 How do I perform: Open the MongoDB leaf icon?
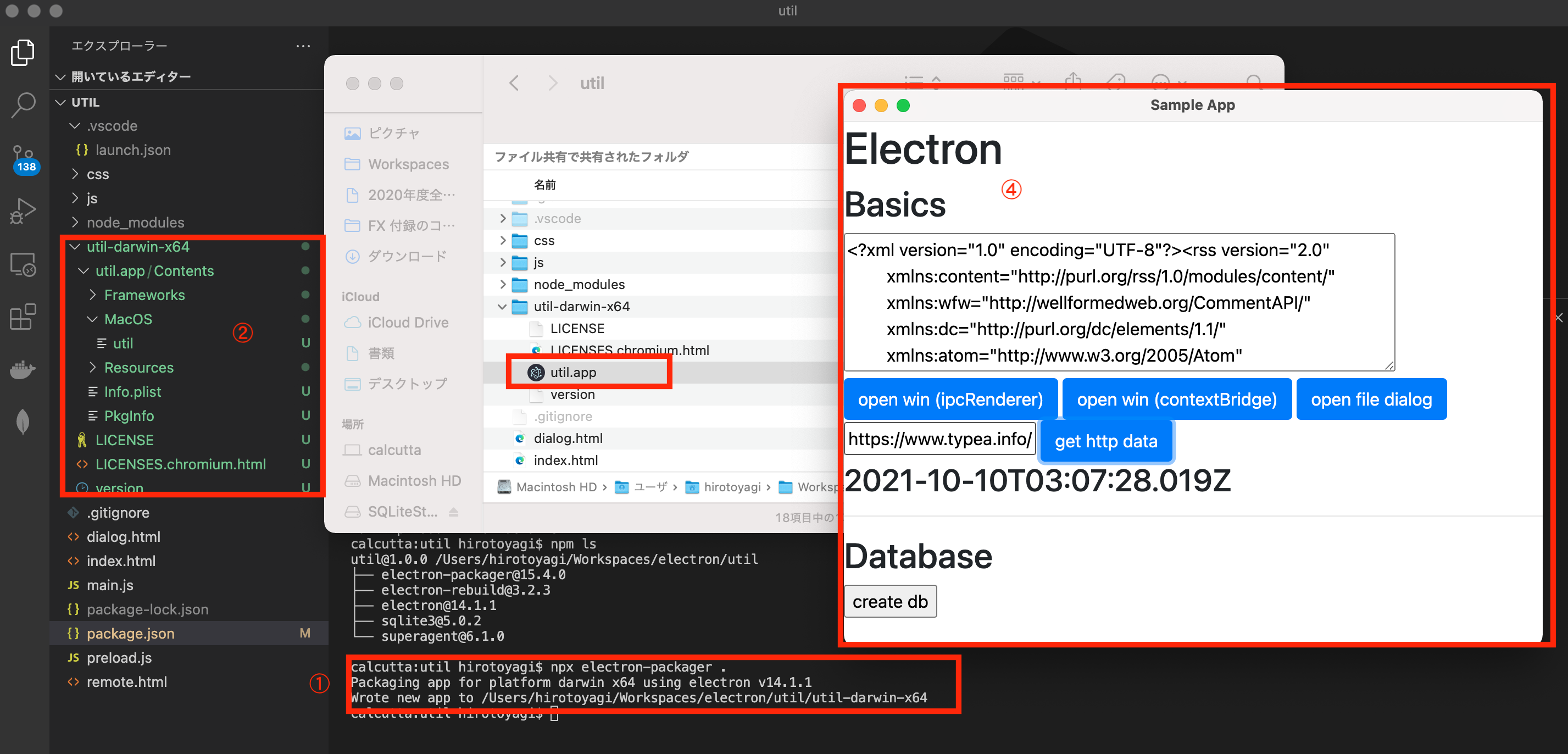pos(23,422)
